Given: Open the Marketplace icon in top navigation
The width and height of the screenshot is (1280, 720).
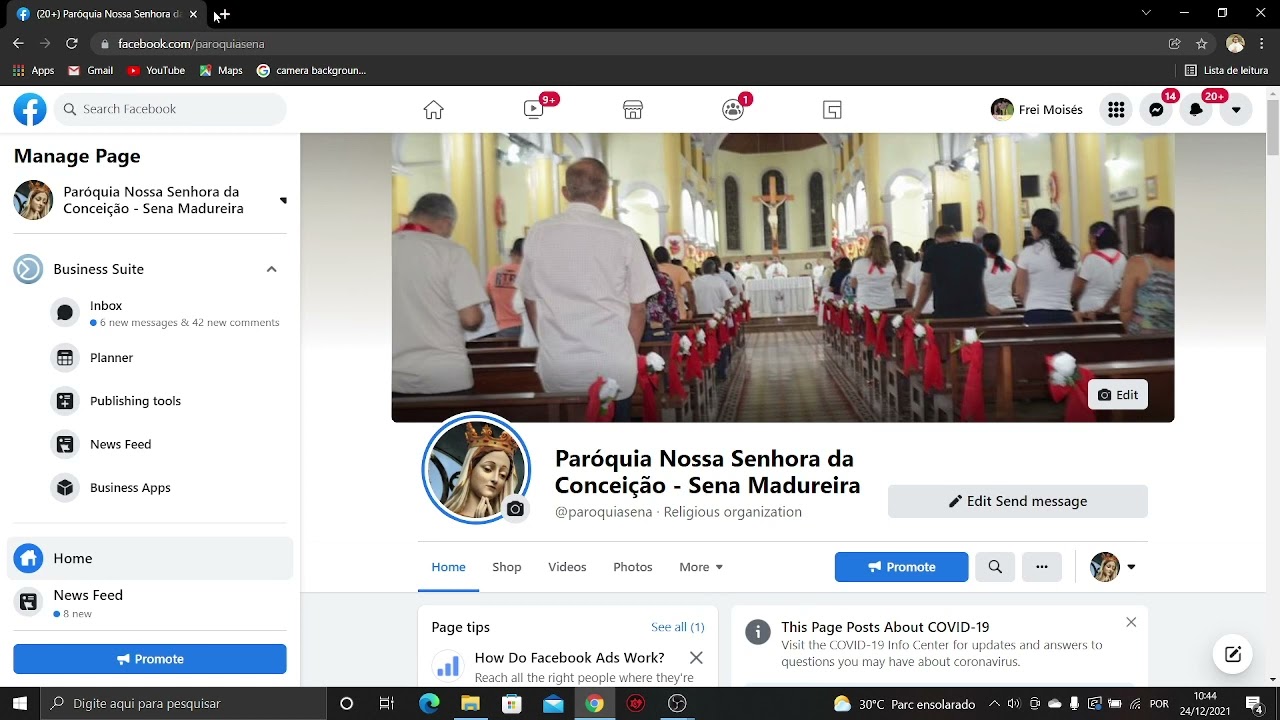Looking at the screenshot, I should click(633, 110).
